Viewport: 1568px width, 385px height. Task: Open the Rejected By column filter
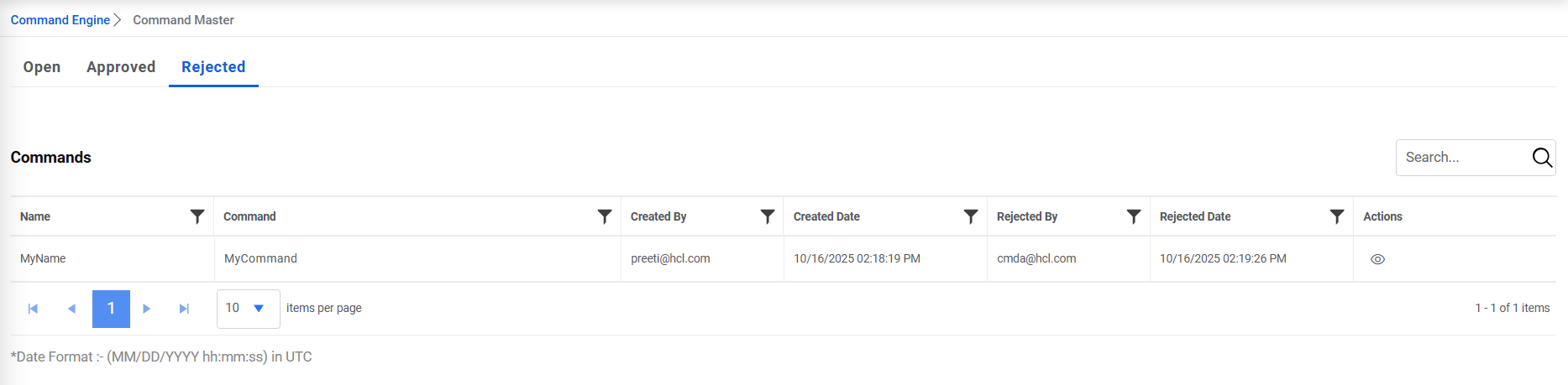point(1134,216)
